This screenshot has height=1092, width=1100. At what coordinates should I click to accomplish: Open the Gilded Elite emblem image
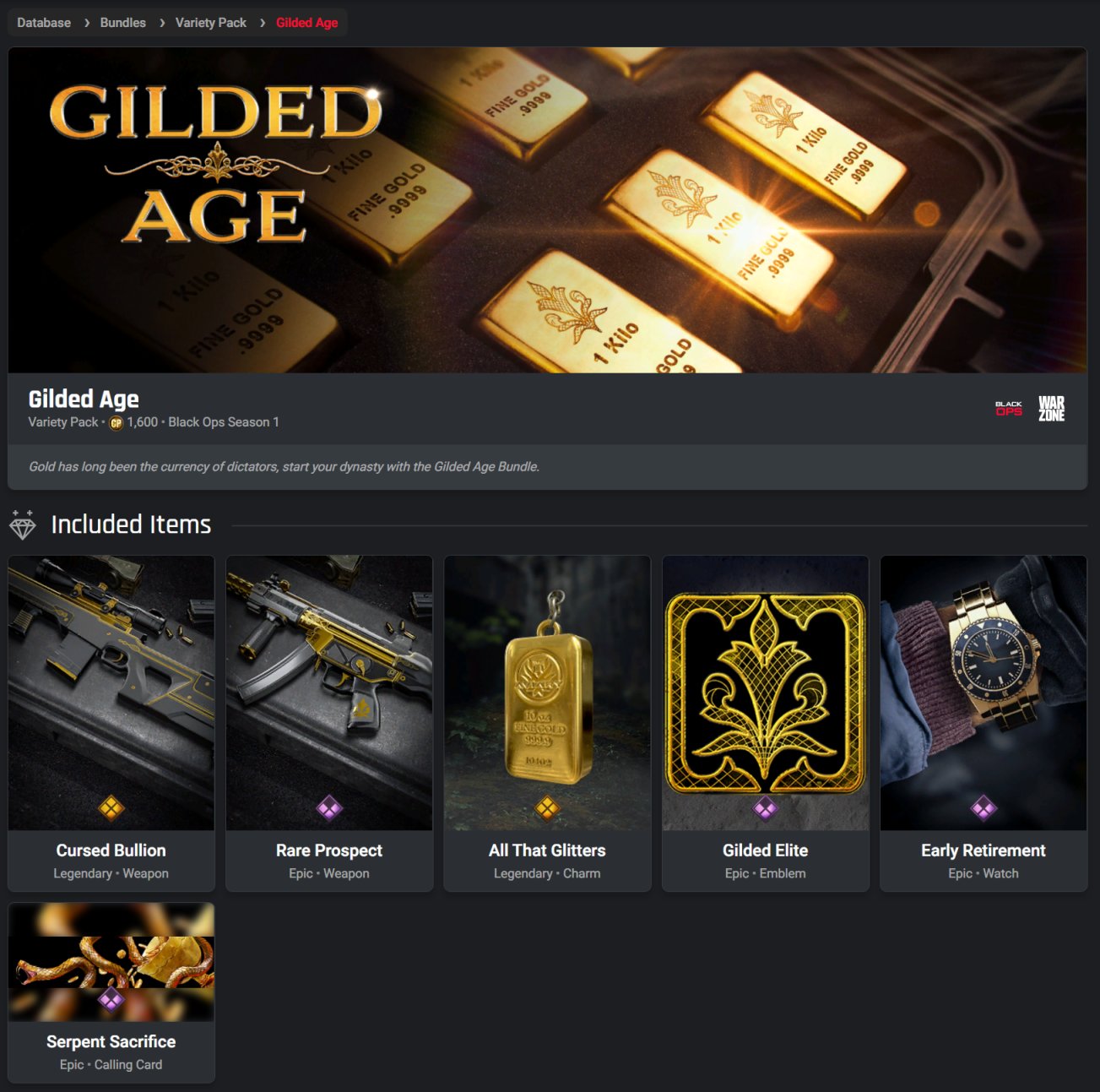click(765, 693)
